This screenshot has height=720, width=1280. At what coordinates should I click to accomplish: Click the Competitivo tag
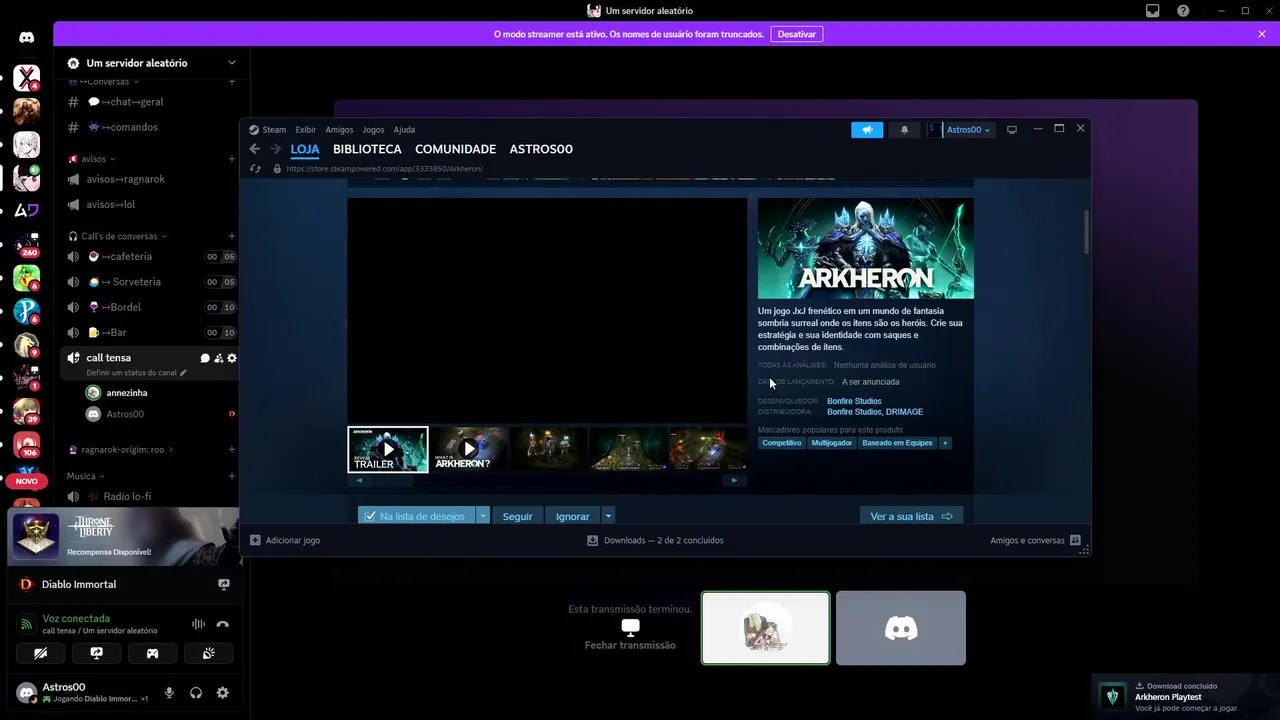[x=782, y=443]
